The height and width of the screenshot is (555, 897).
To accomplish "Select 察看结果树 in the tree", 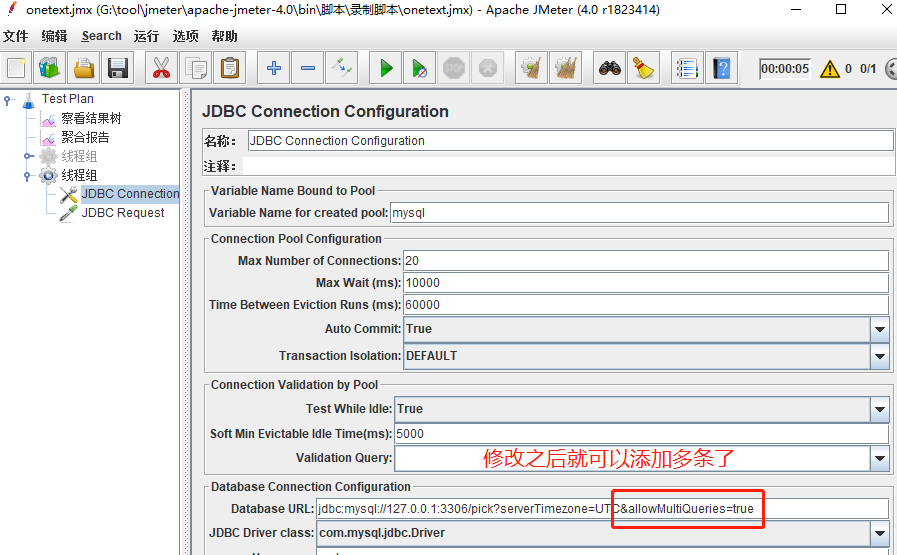I will [92, 118].
